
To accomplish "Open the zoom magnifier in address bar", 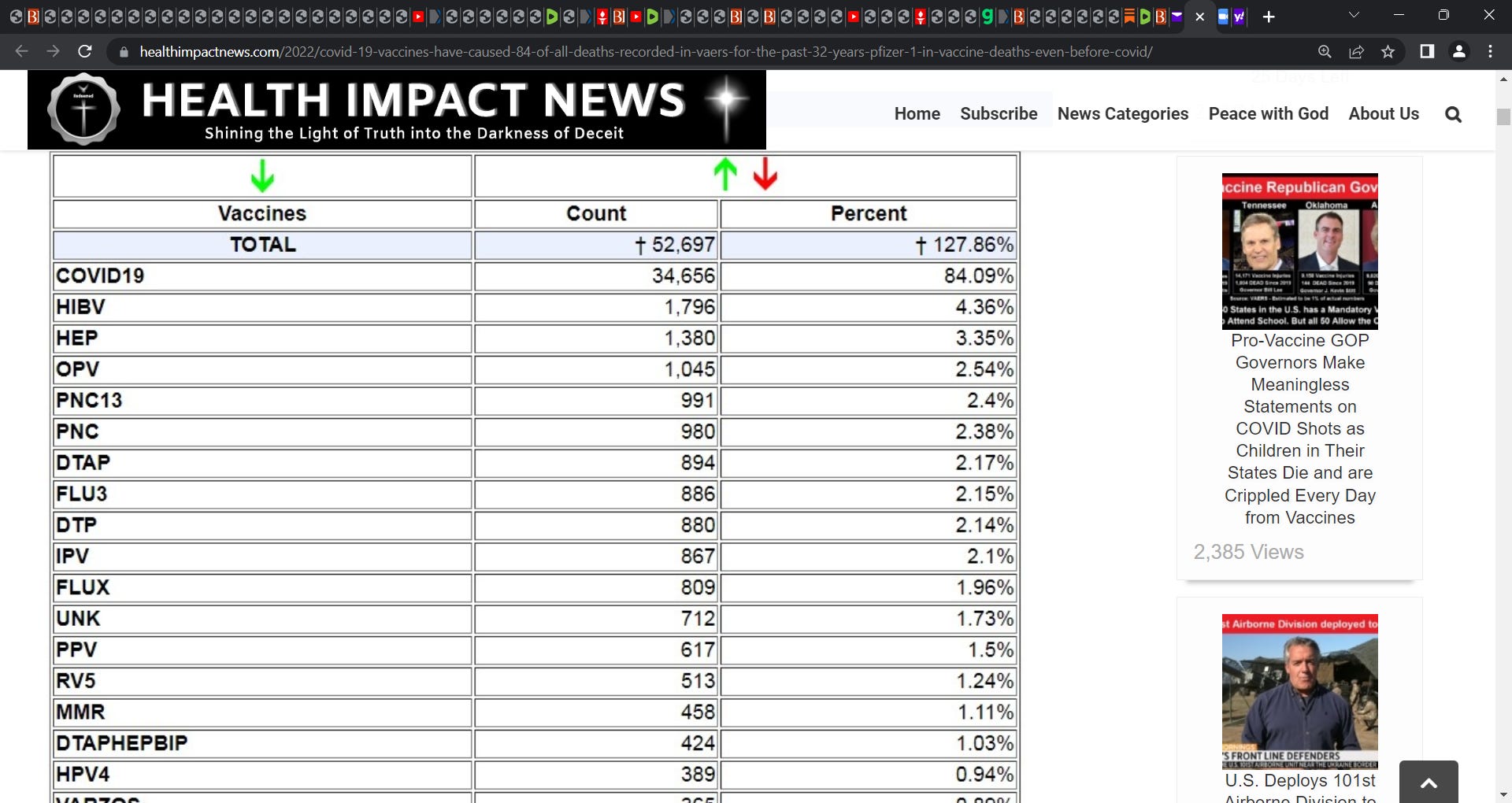I will coord(1325,52).
